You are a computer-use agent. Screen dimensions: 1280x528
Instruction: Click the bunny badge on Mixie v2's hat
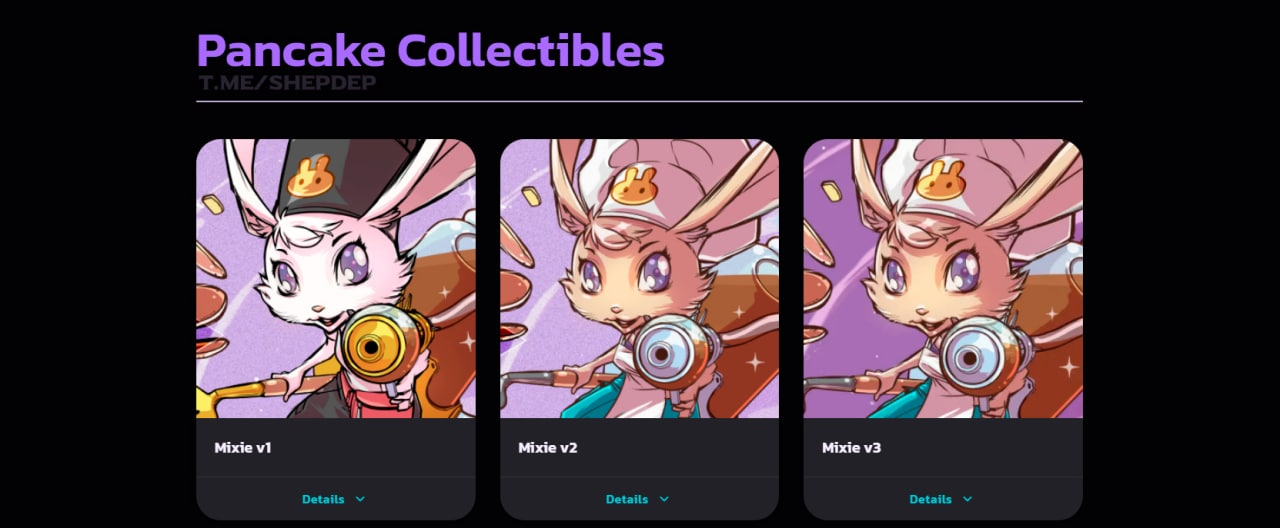coord(633,185)
